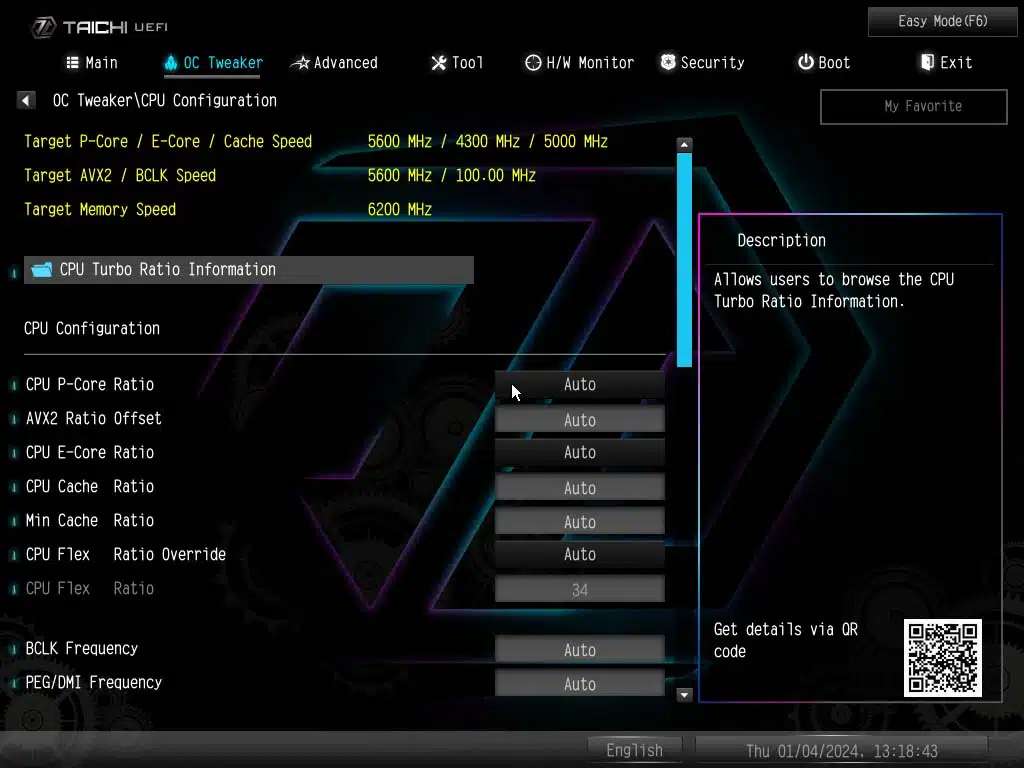1024x768 pixels.
Task: Click the H/W Monitor gauge icon
Action: coord(533,63)
